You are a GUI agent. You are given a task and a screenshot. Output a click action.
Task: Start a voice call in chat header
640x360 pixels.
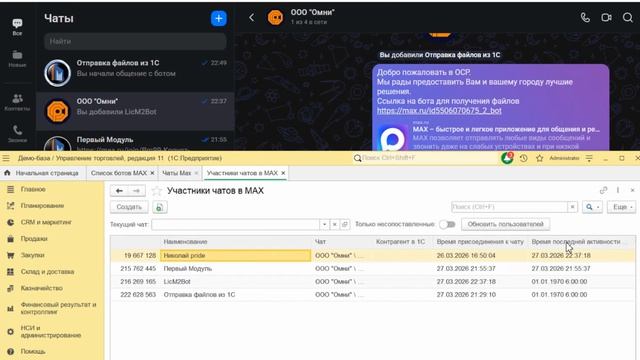click(x=585, y=18)
